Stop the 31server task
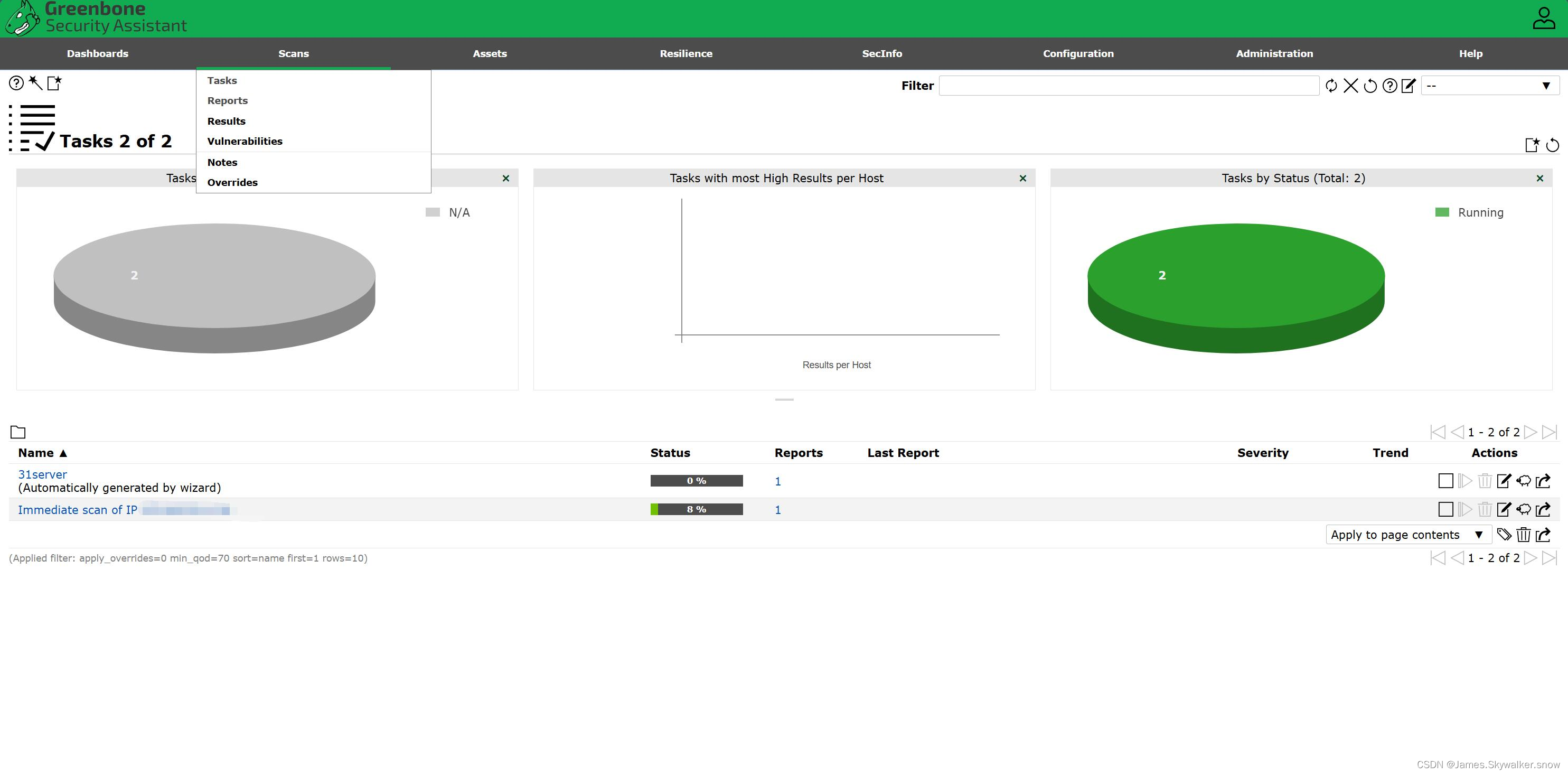This screenshot has width=1568, height=775. click(1445, 481)
